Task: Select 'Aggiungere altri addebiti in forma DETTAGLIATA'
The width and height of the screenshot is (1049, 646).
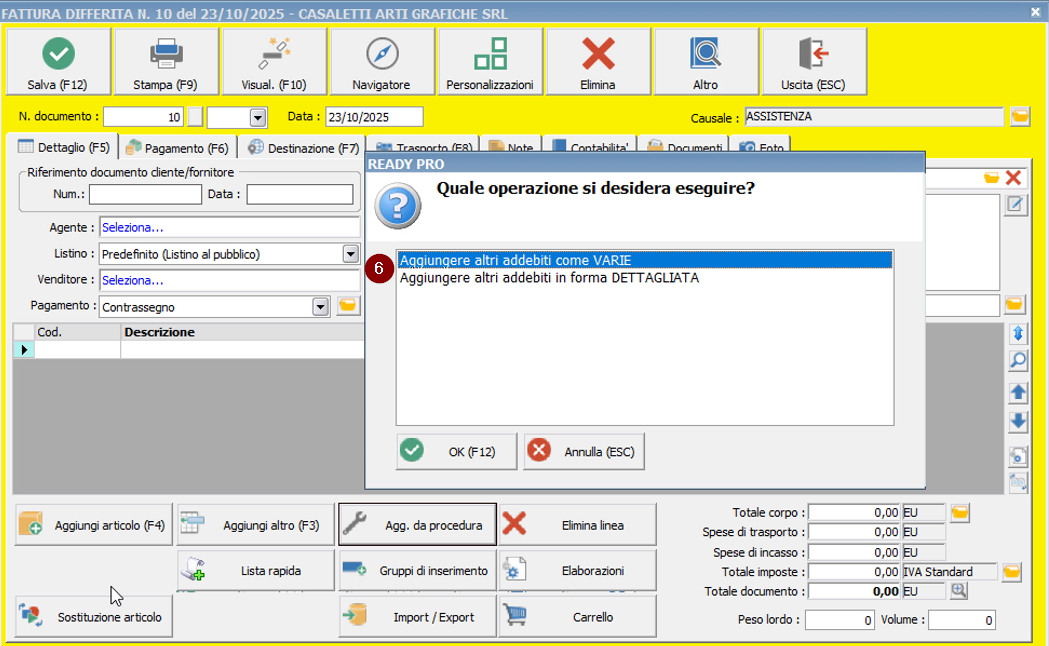Action: (x=549, y=279)
